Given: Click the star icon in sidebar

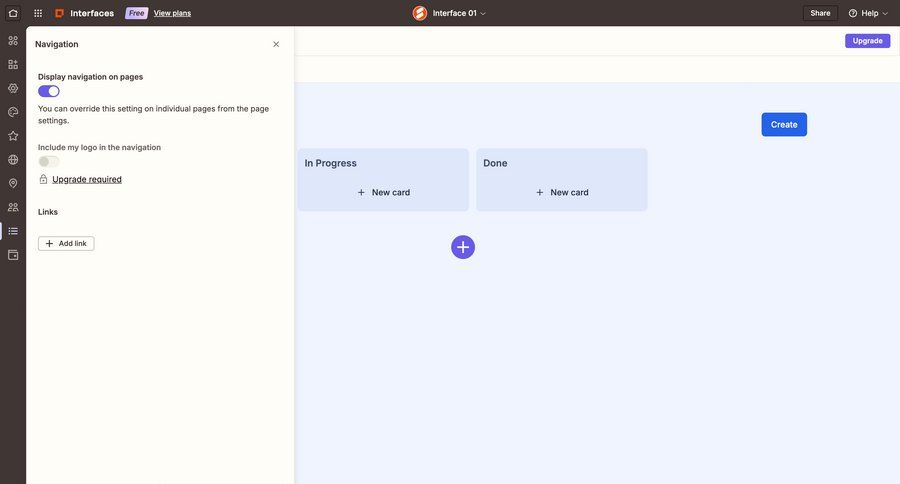Looking at the screenshot, I should [13, 135].
